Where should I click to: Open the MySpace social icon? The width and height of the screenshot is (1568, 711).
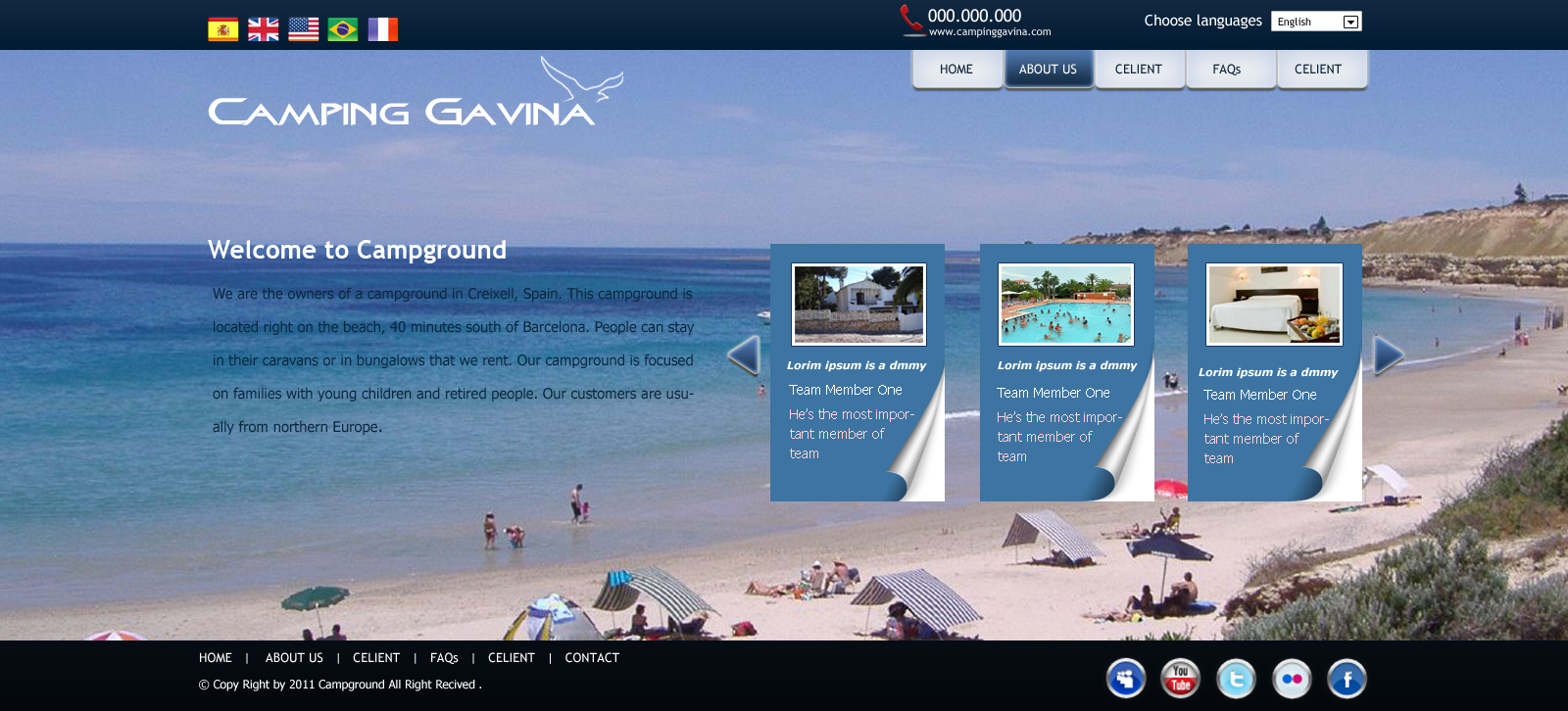click(1126, 678)
